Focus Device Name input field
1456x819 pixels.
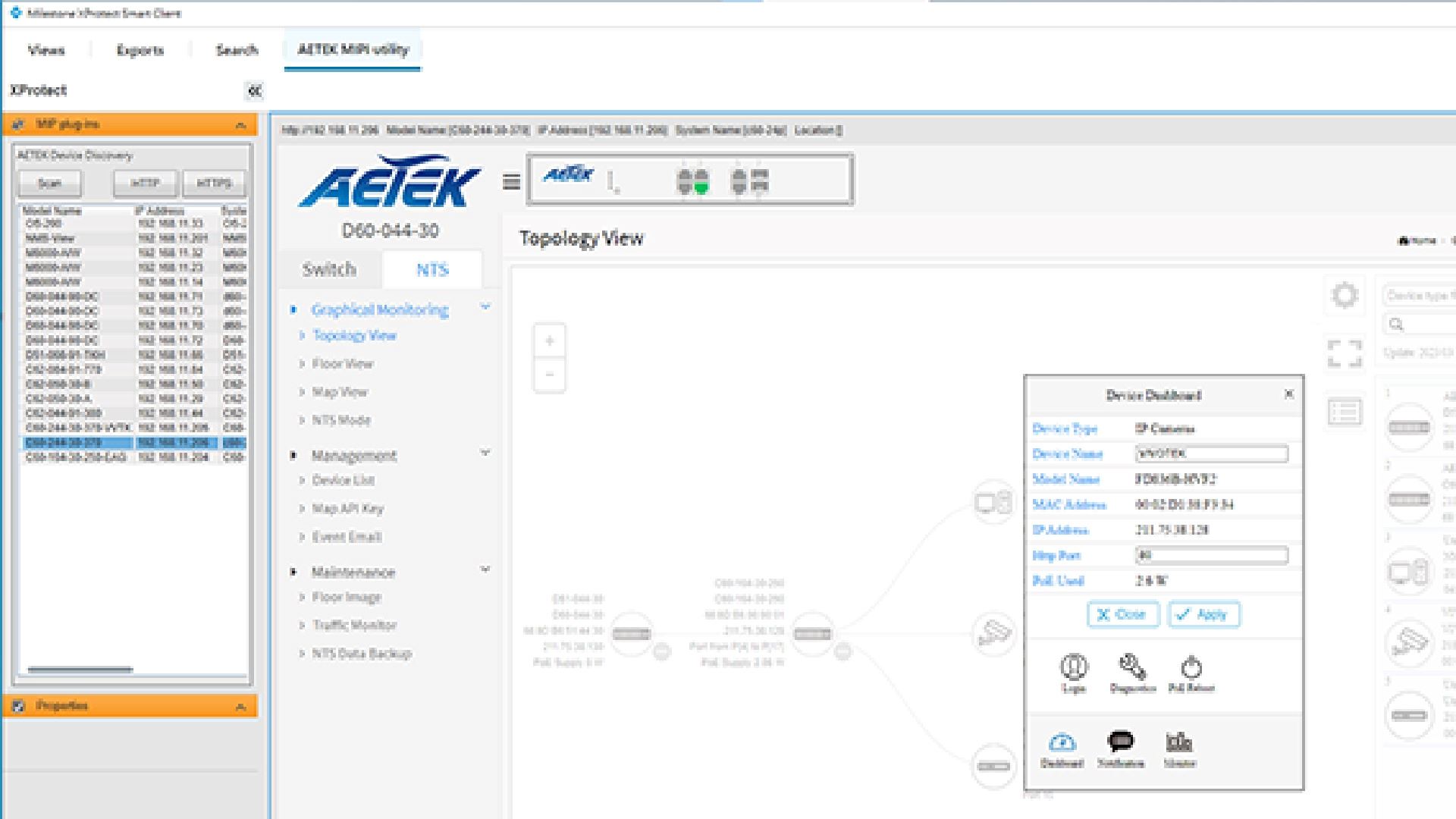click(x=1212, y=453)
